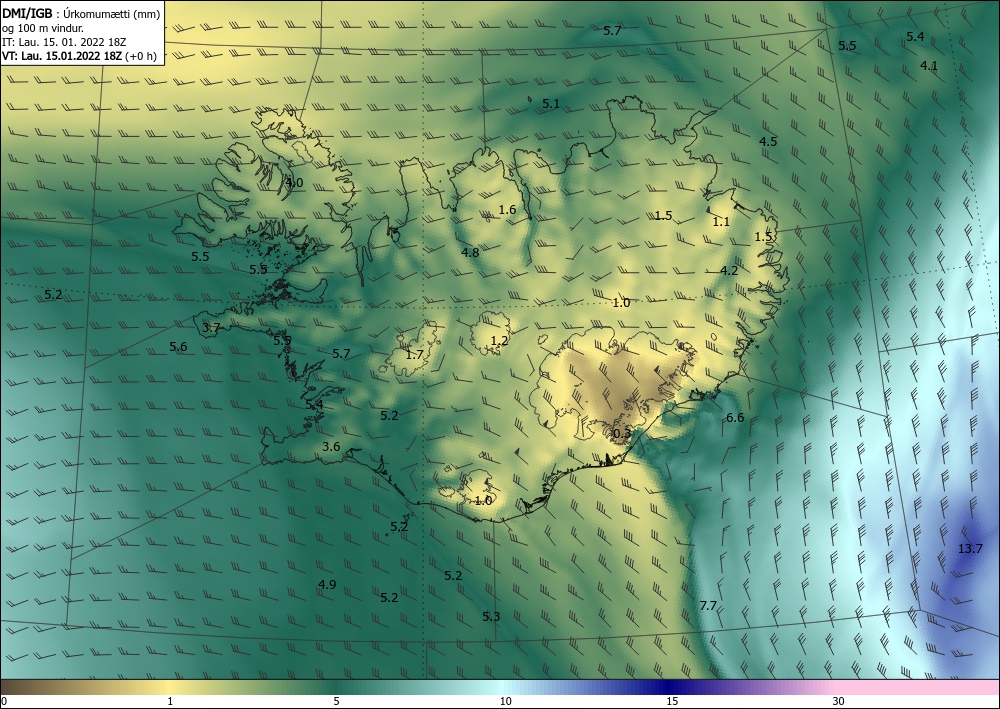Click the 5.7 value near the top edge

(612, 30)
